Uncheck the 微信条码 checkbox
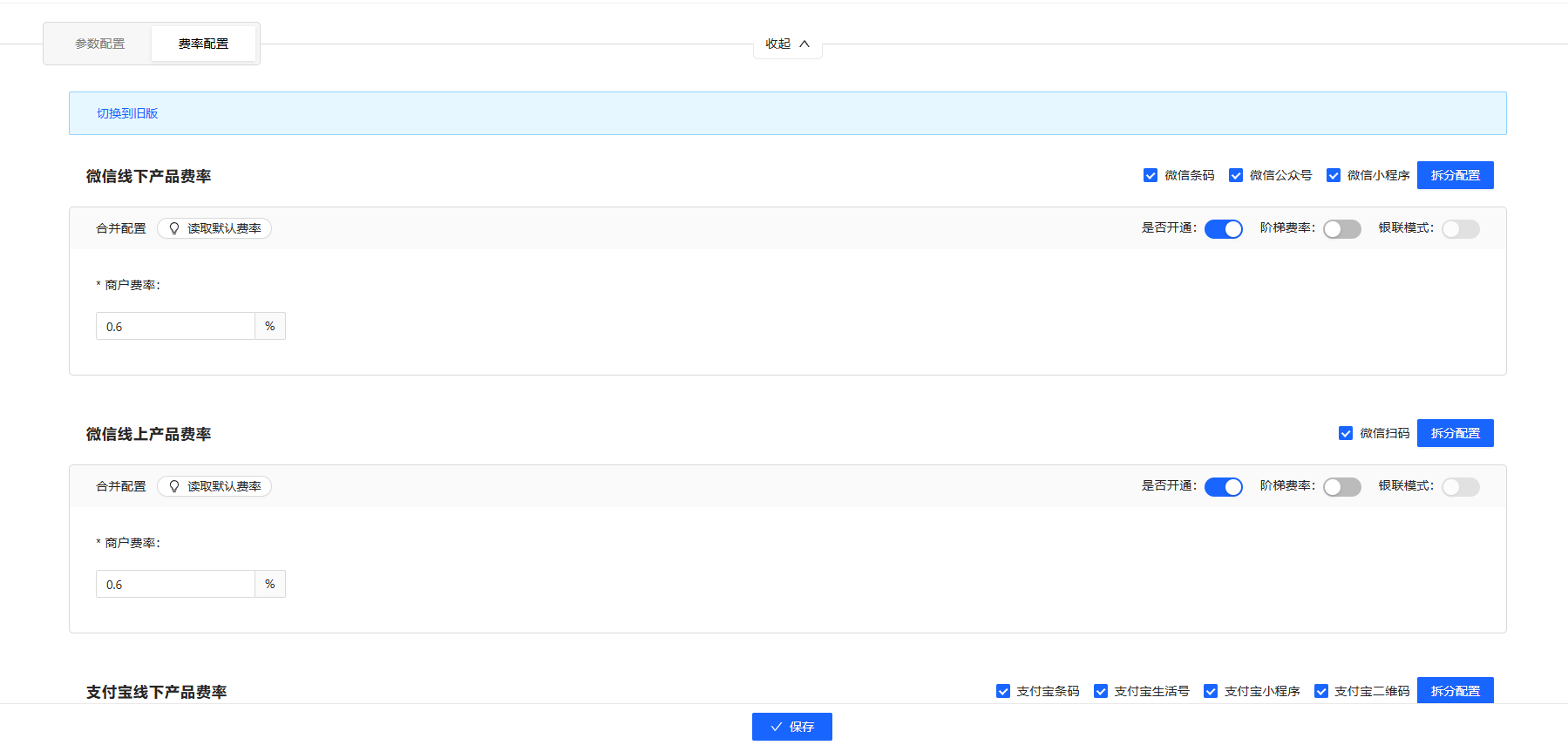The height and width of the screenshot is (745, 1568). tap(1151, 175)
